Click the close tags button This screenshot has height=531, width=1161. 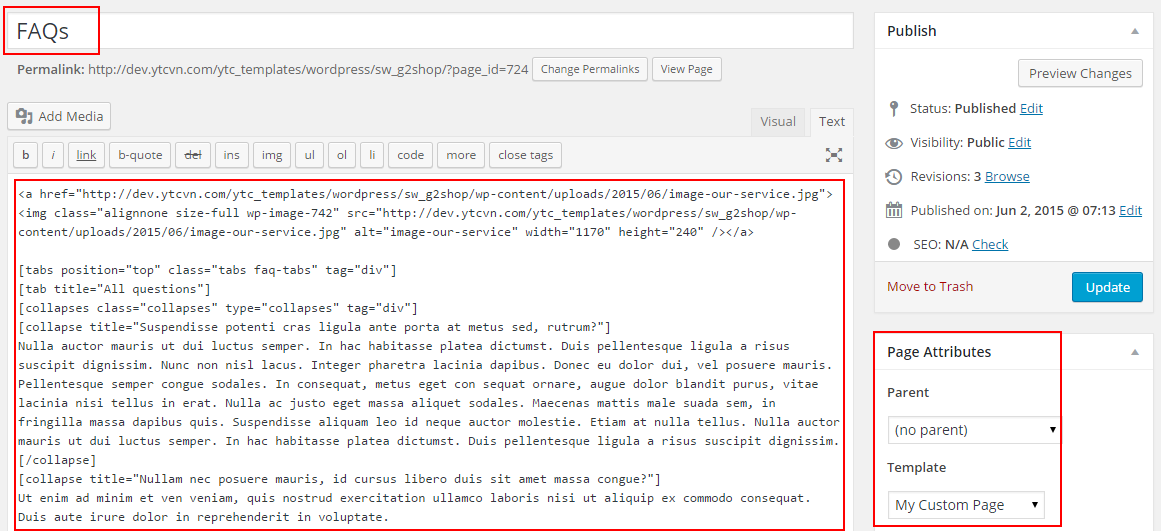526,155
